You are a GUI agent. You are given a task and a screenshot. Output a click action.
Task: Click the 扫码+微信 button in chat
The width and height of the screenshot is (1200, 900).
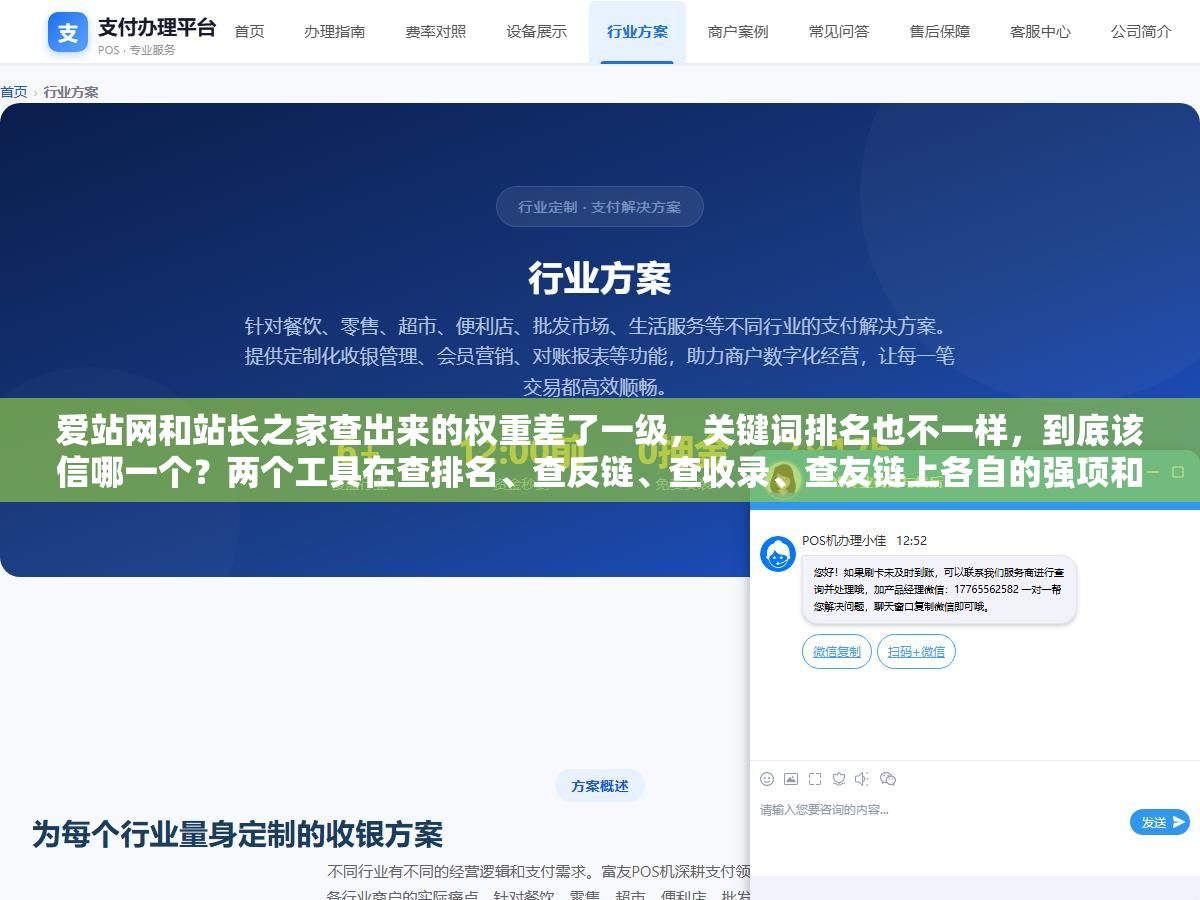916,652
